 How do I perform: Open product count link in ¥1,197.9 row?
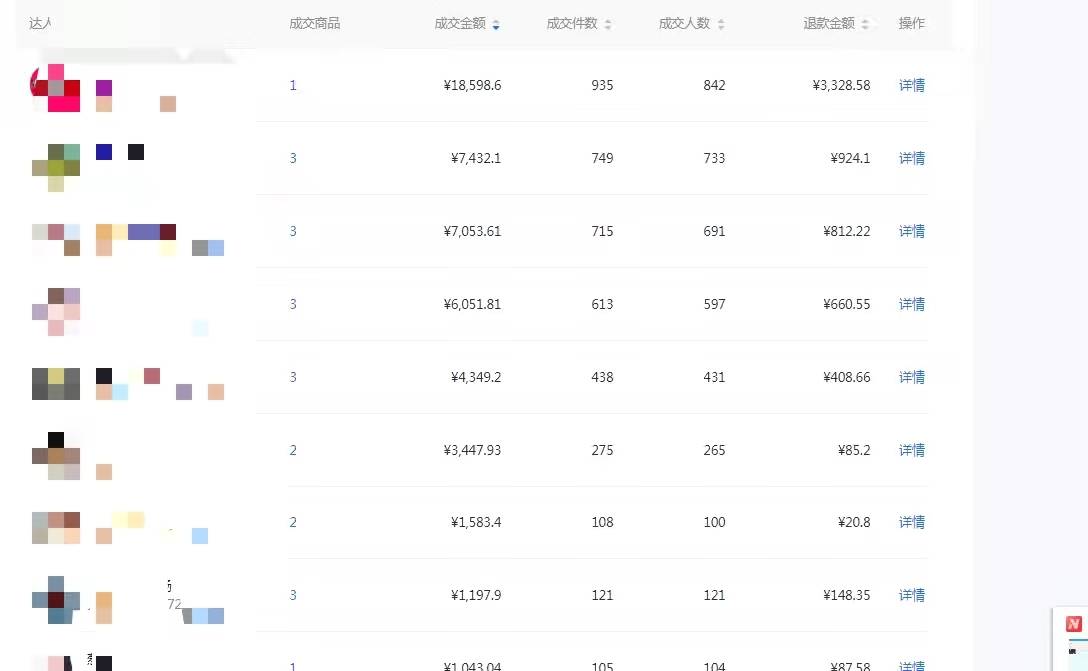point(293,595)
